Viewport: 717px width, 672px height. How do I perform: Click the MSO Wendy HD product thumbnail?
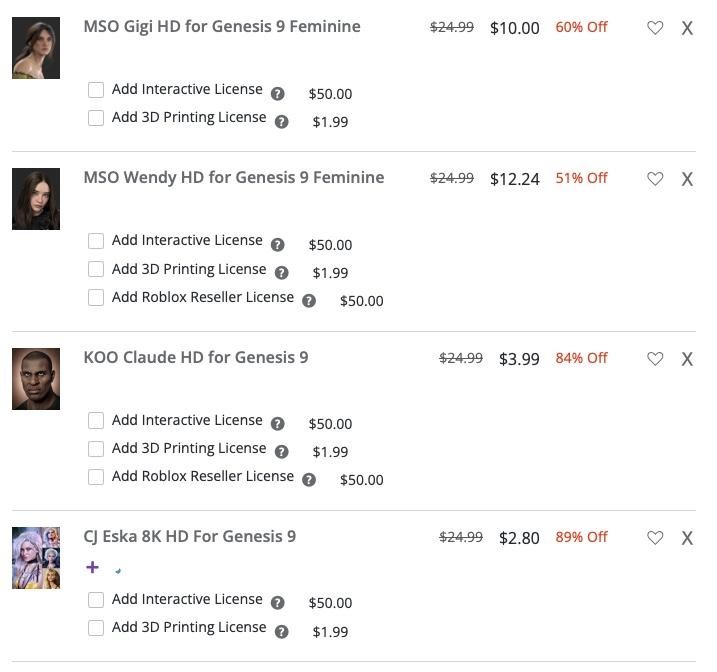(x=36, y=199)
